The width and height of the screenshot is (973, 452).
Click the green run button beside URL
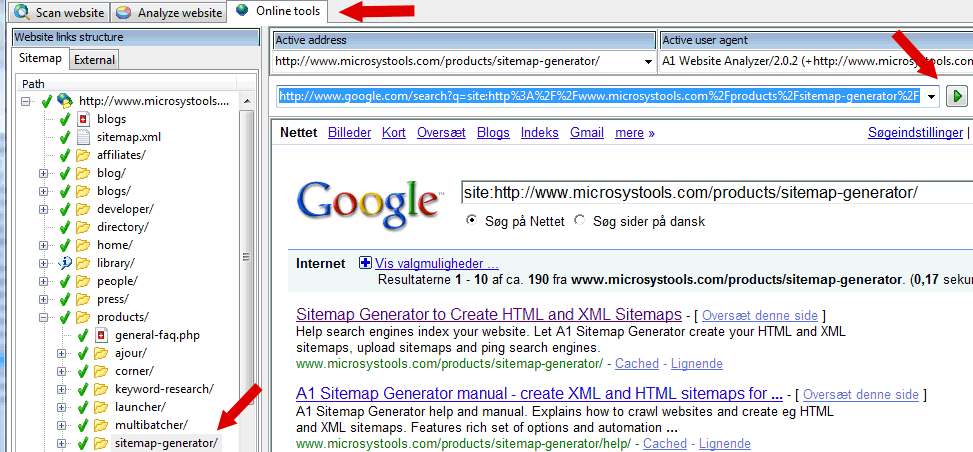click(958, 96)
